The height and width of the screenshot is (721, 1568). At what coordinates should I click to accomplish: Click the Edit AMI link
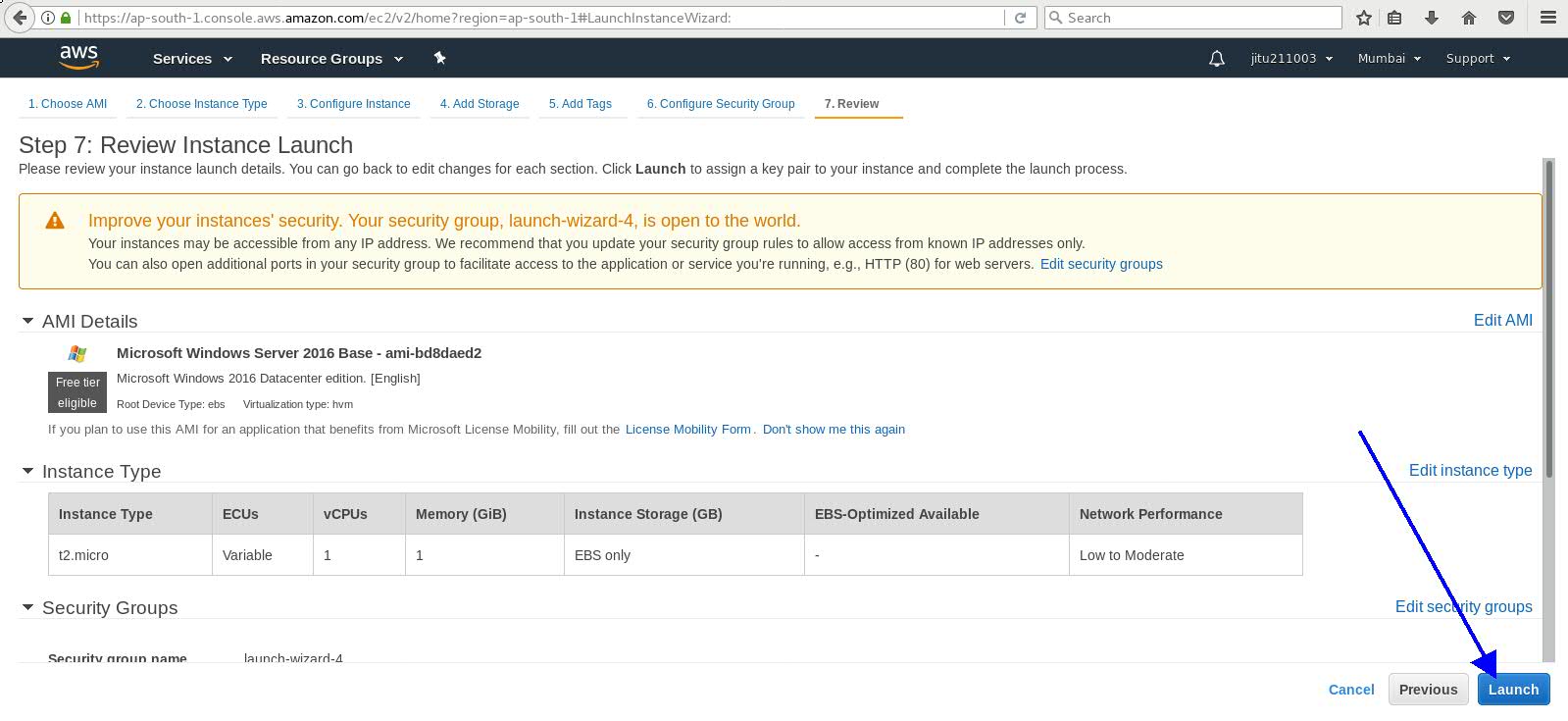tap(1502, 321)
